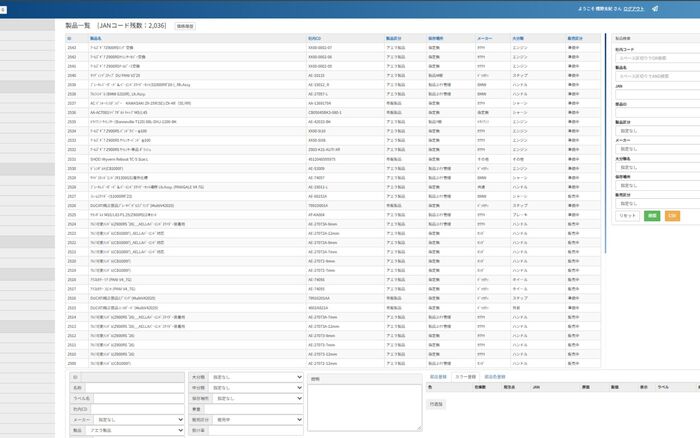This screenshot has height=438, width=700.
Task: Click the JAN search input field
Action: pyautogui.click(x=657, y=95)
